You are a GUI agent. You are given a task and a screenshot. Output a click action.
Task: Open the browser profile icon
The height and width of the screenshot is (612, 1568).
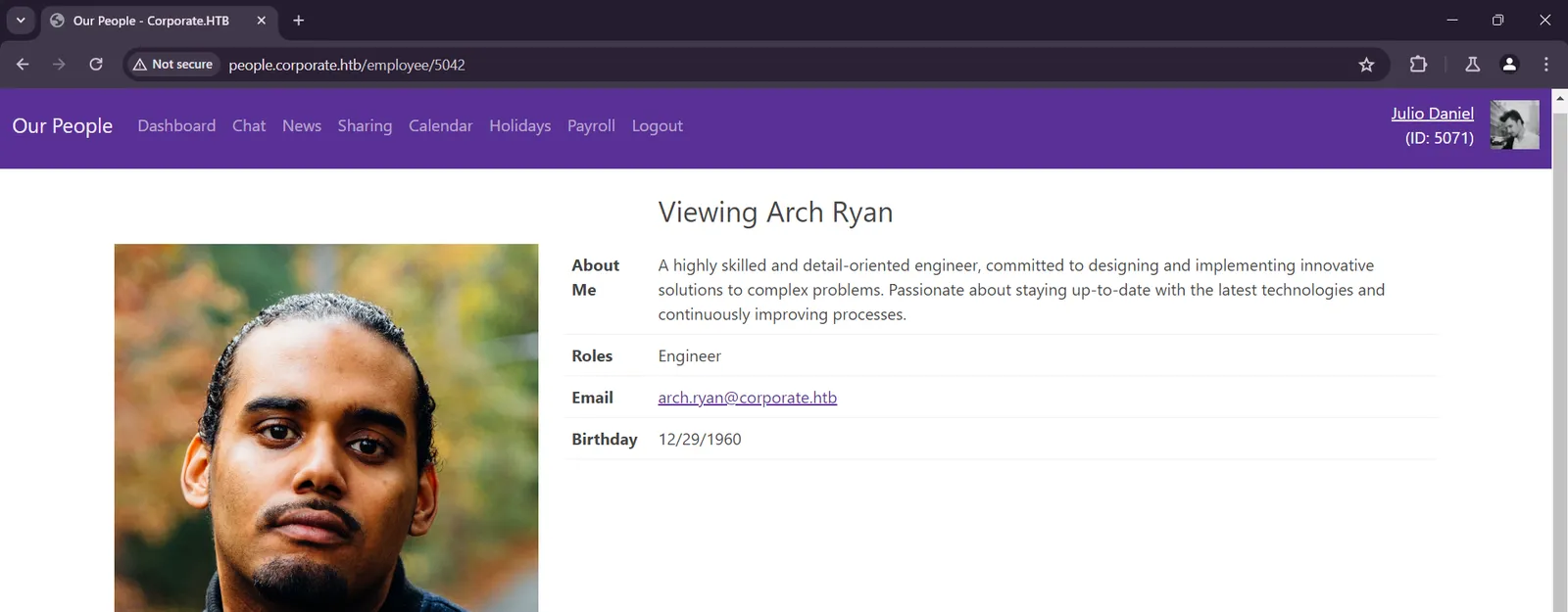click(1509, 65)
